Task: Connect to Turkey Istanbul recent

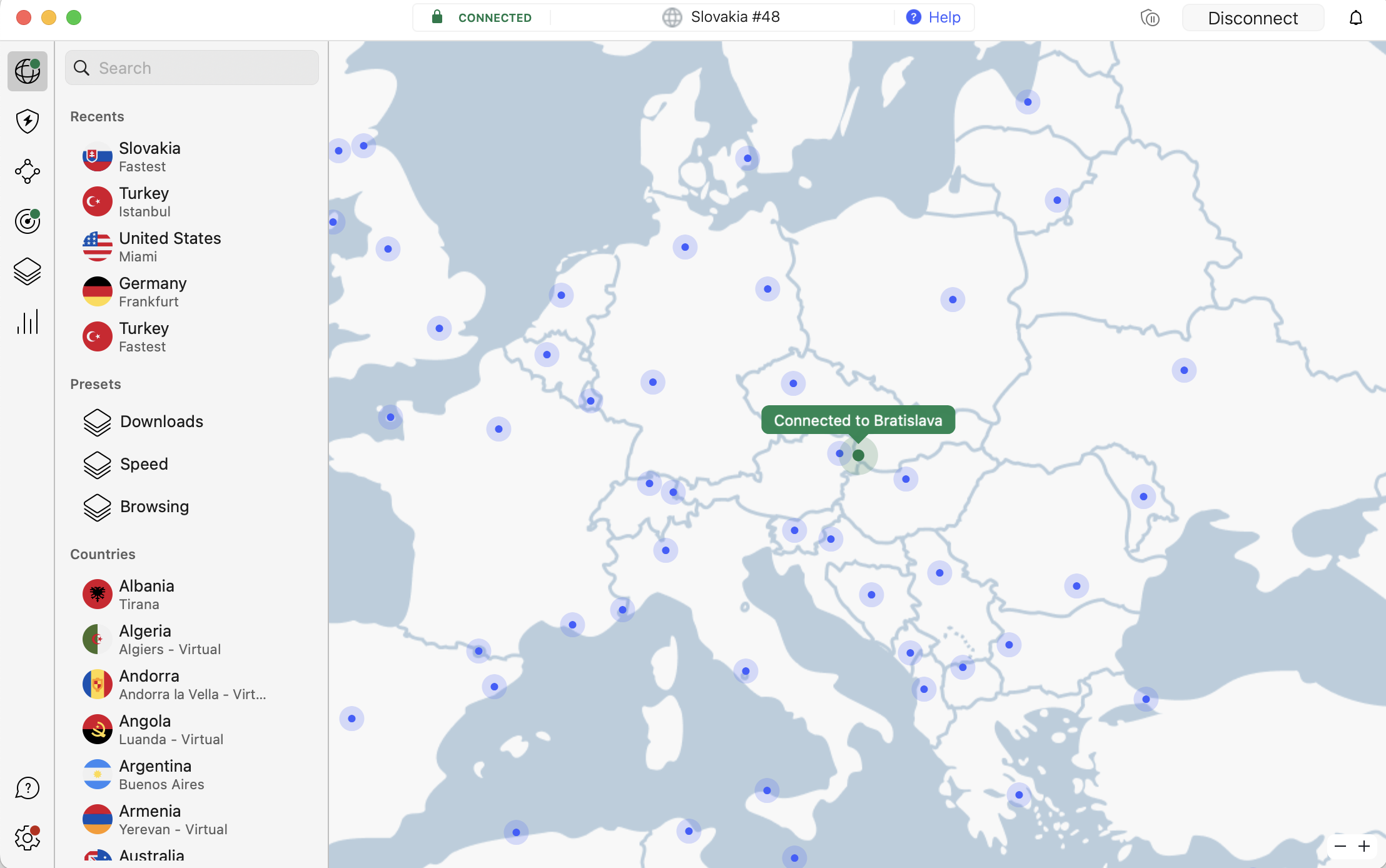Action: pos(145,201)
